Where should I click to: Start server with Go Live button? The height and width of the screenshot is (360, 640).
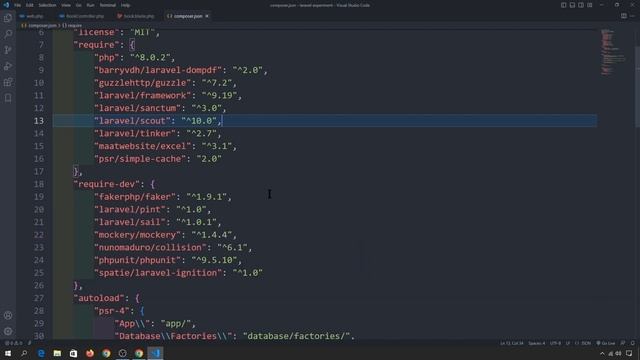pos(606,343)
